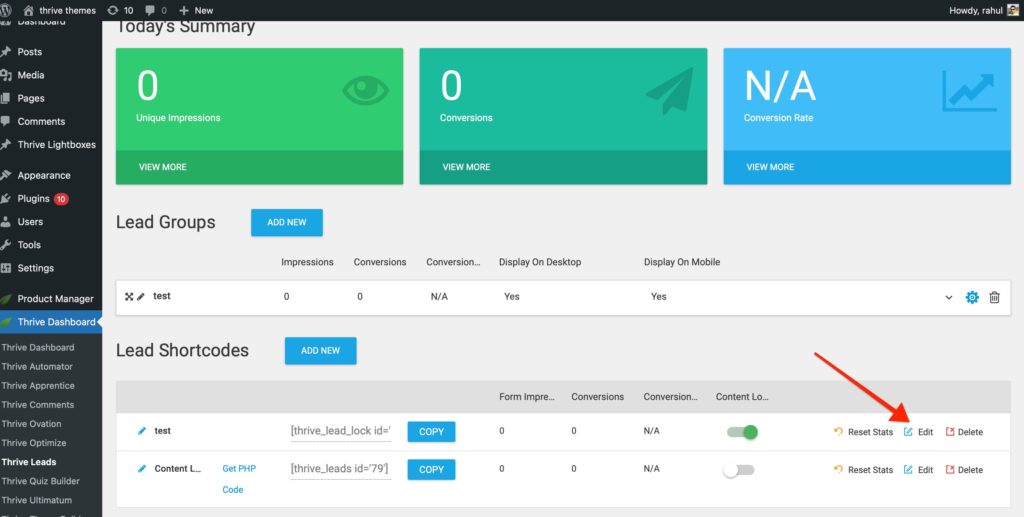1024x517 pixels.
Task: Open Thrive Quiz Builder in the sidebar
Action: click(40, 481)
